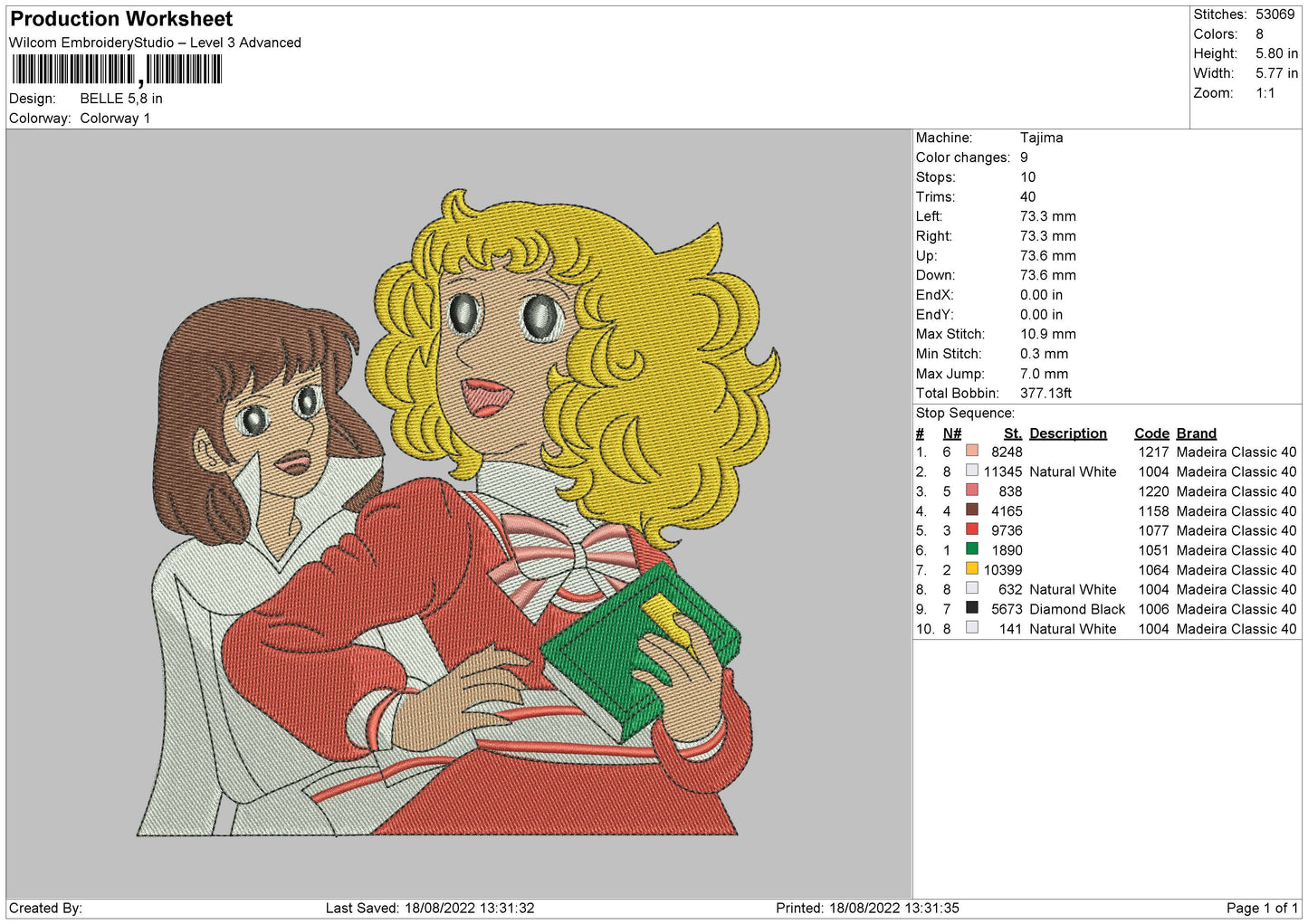The image size is (1308, 924).
Task: Click the Diamond Black color swatch
Action: [971, 608]
